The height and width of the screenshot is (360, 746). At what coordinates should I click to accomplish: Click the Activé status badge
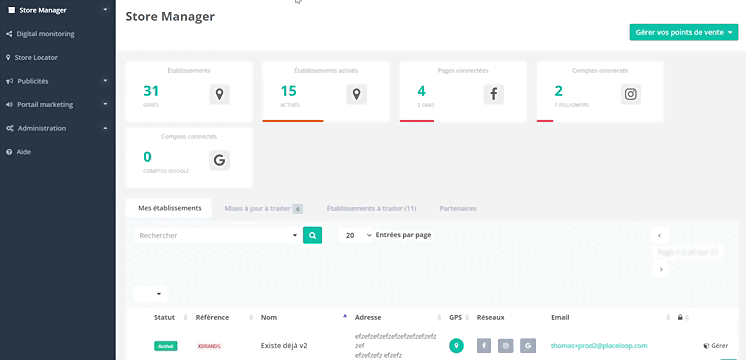click(x=166, y=346)
